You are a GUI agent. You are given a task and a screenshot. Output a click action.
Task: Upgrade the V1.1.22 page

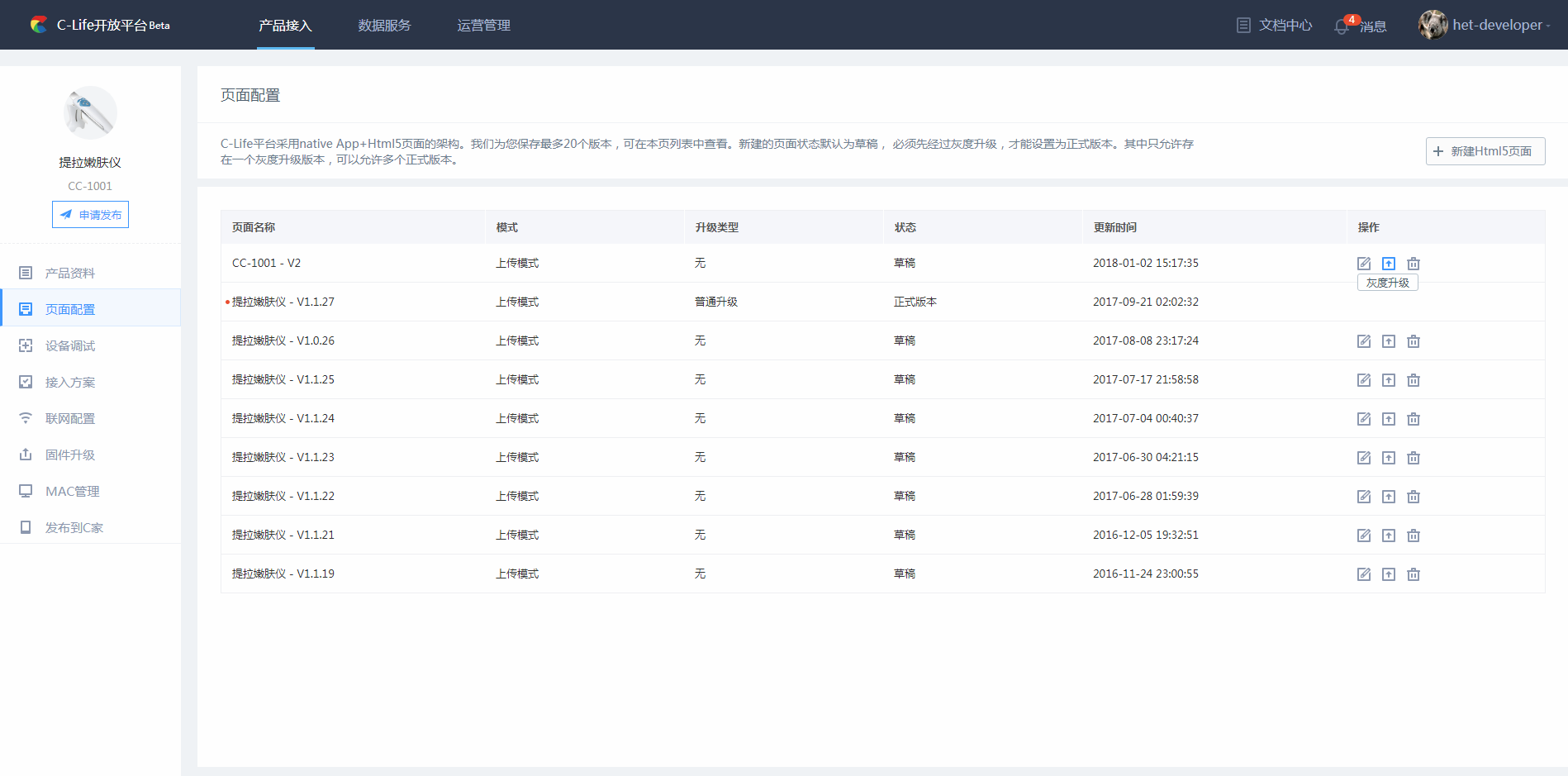(x=1389, y=497)
